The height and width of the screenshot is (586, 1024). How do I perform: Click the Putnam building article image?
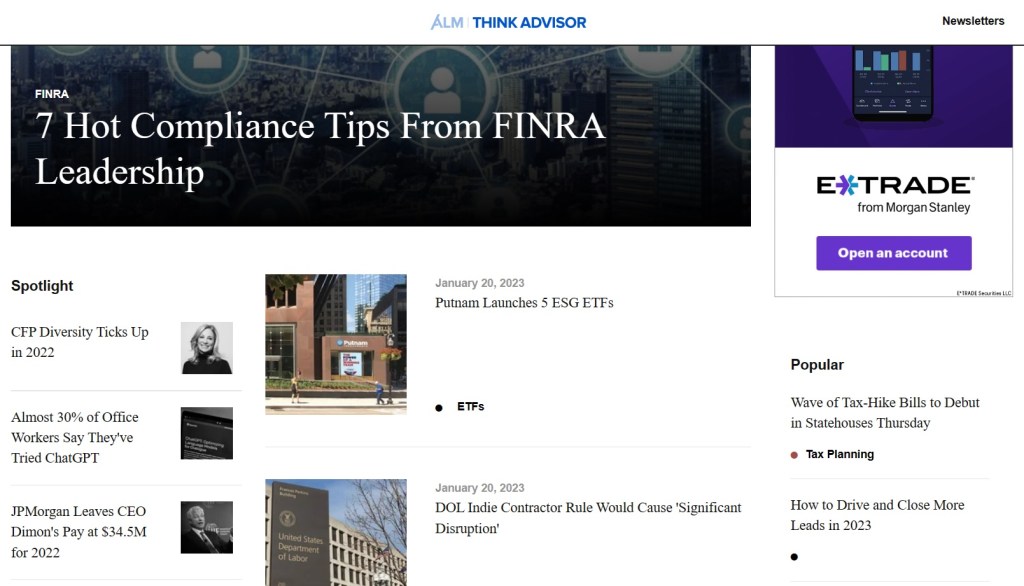tap(336, 344)
